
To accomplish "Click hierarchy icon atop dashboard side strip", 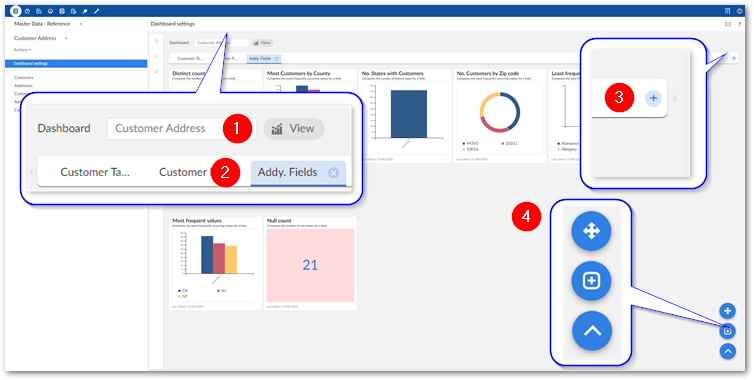I will point(156,41).
